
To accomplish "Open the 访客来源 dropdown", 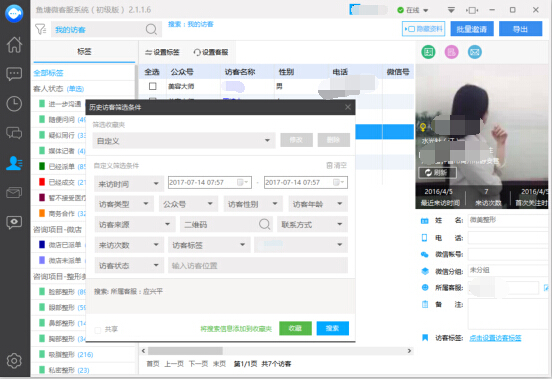I will coord(135,224).
